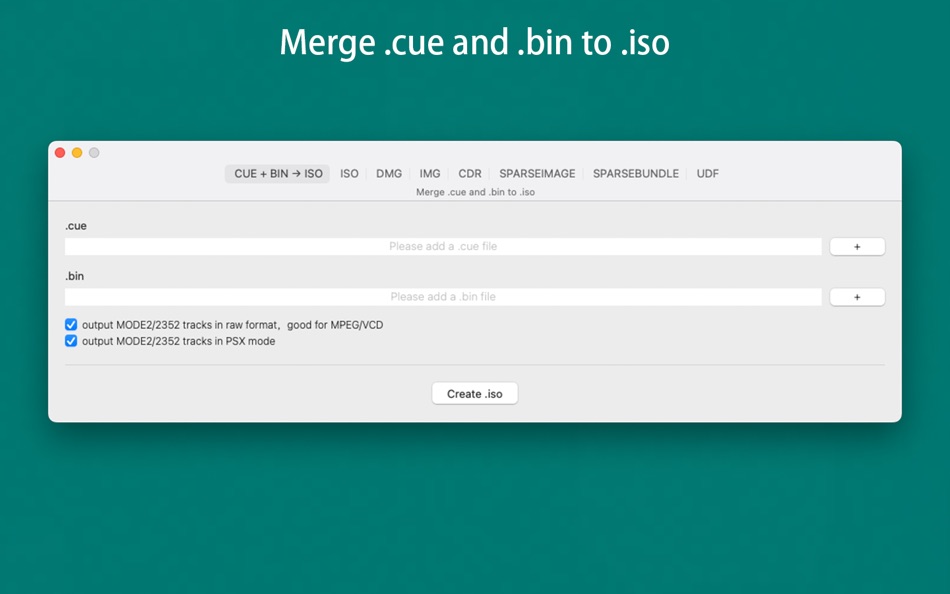Choose the CDR tab
Viewport: 950px width, 594px height.
tap(470, 174)
